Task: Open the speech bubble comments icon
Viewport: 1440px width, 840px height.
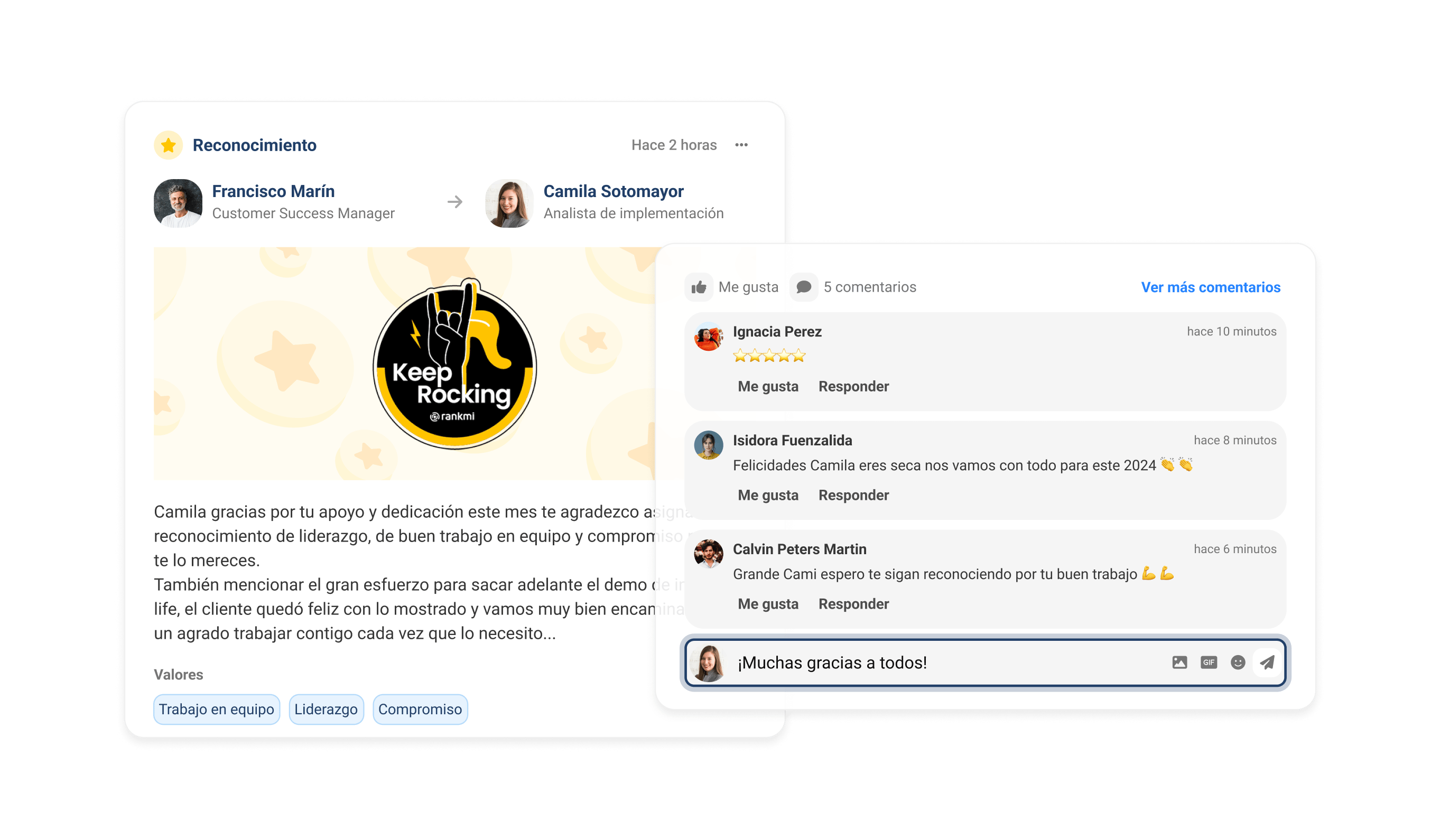Action: pos(803,287)
